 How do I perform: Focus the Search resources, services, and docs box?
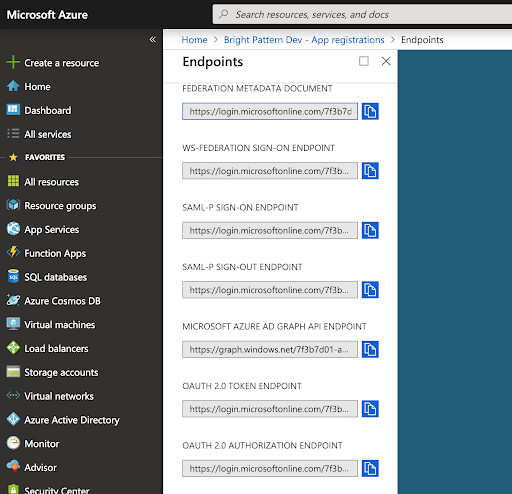362,14
